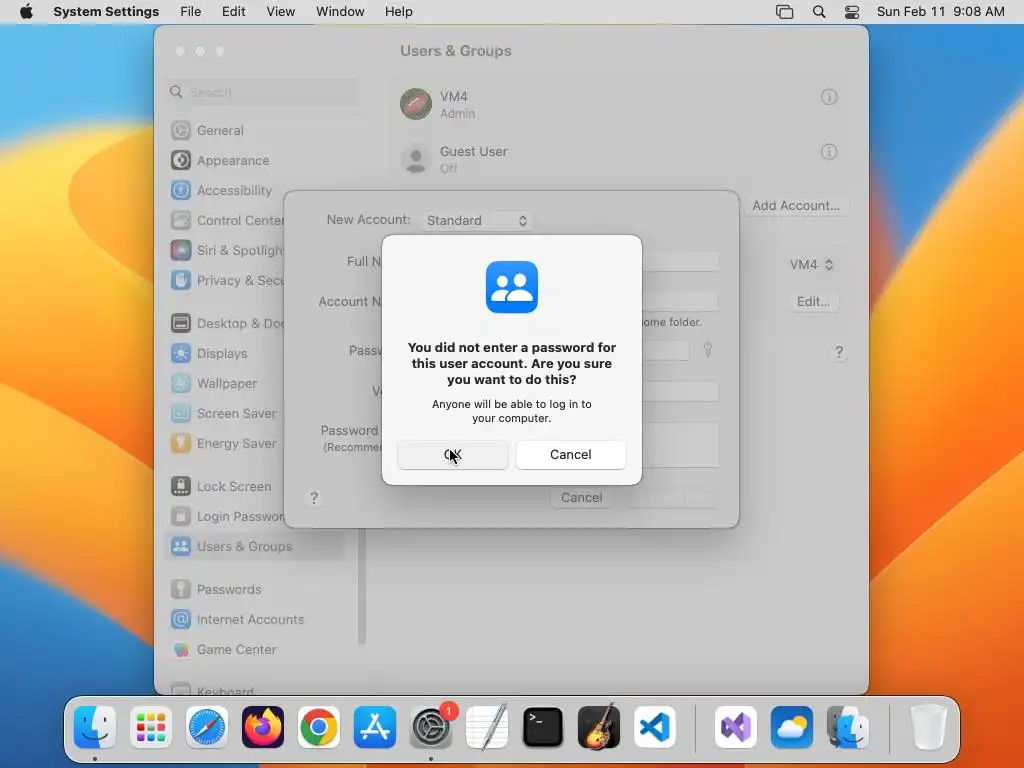Launch GarageBand from the Dock
This screenshot has height=768, width=1024.
599,727
